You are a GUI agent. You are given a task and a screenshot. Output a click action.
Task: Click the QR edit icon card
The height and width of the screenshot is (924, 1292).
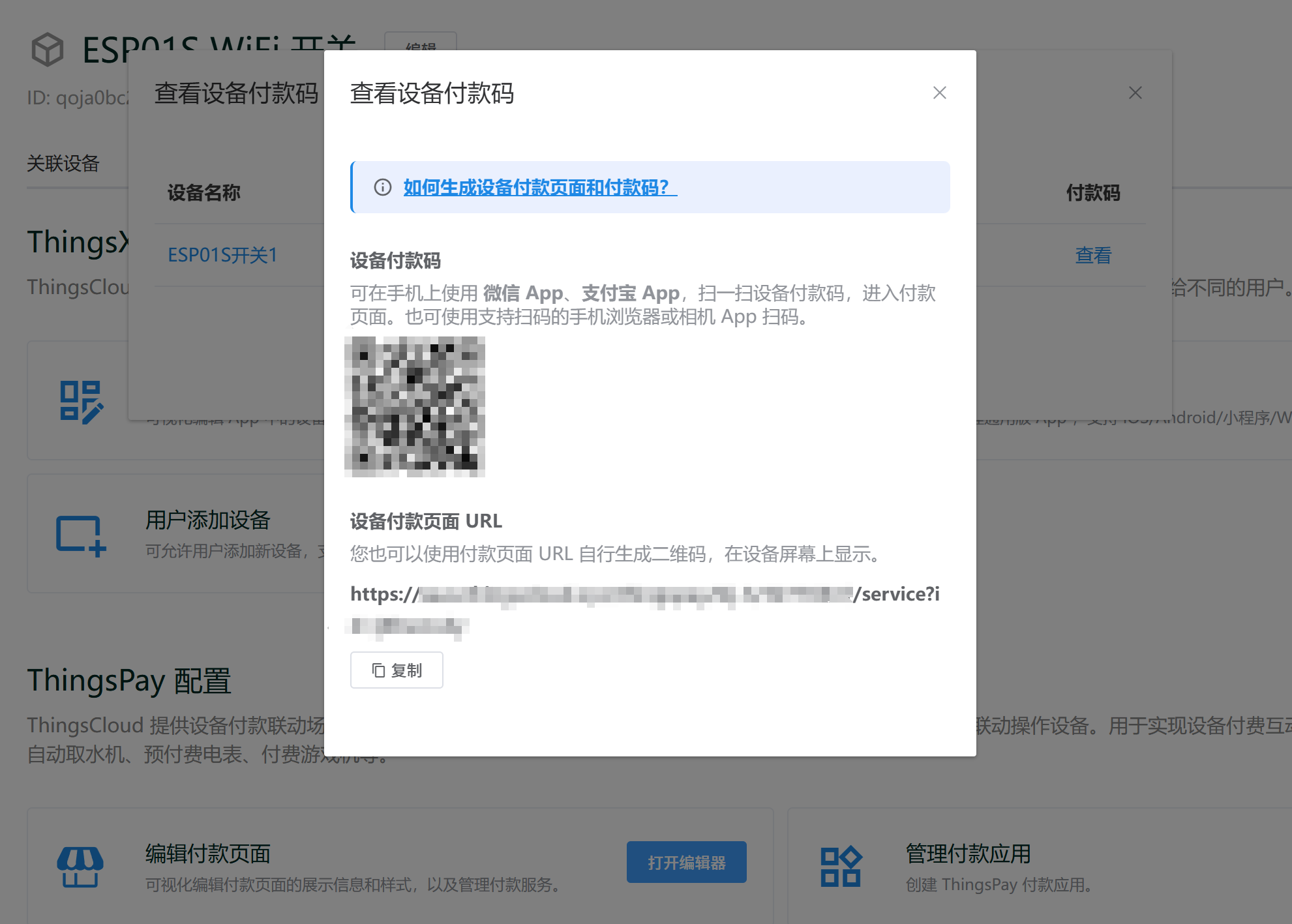[x=82, y=402]
